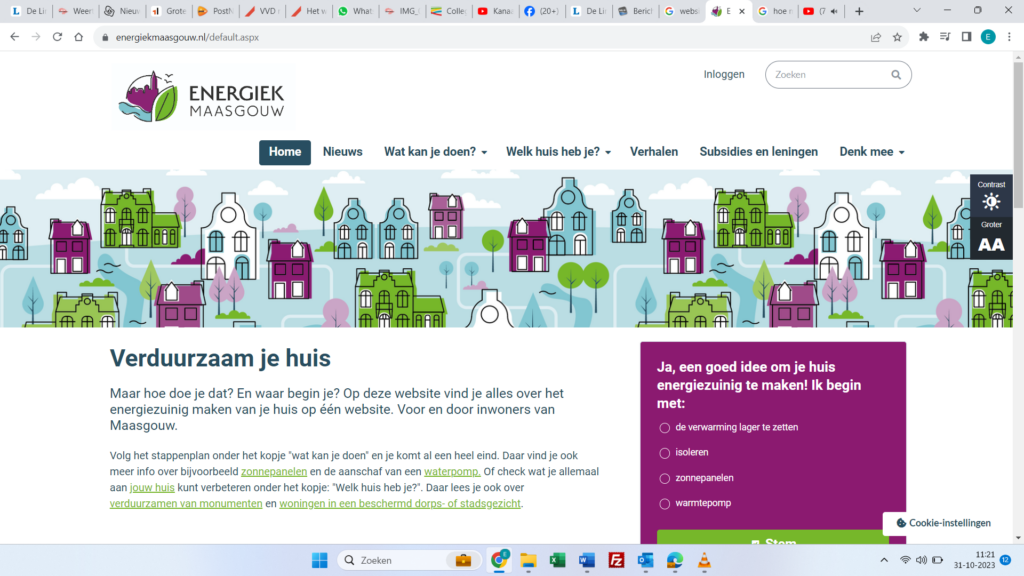Click the taskbar Zoeken search box
The height and width of the screenshot is (576, 1024).
409,560
